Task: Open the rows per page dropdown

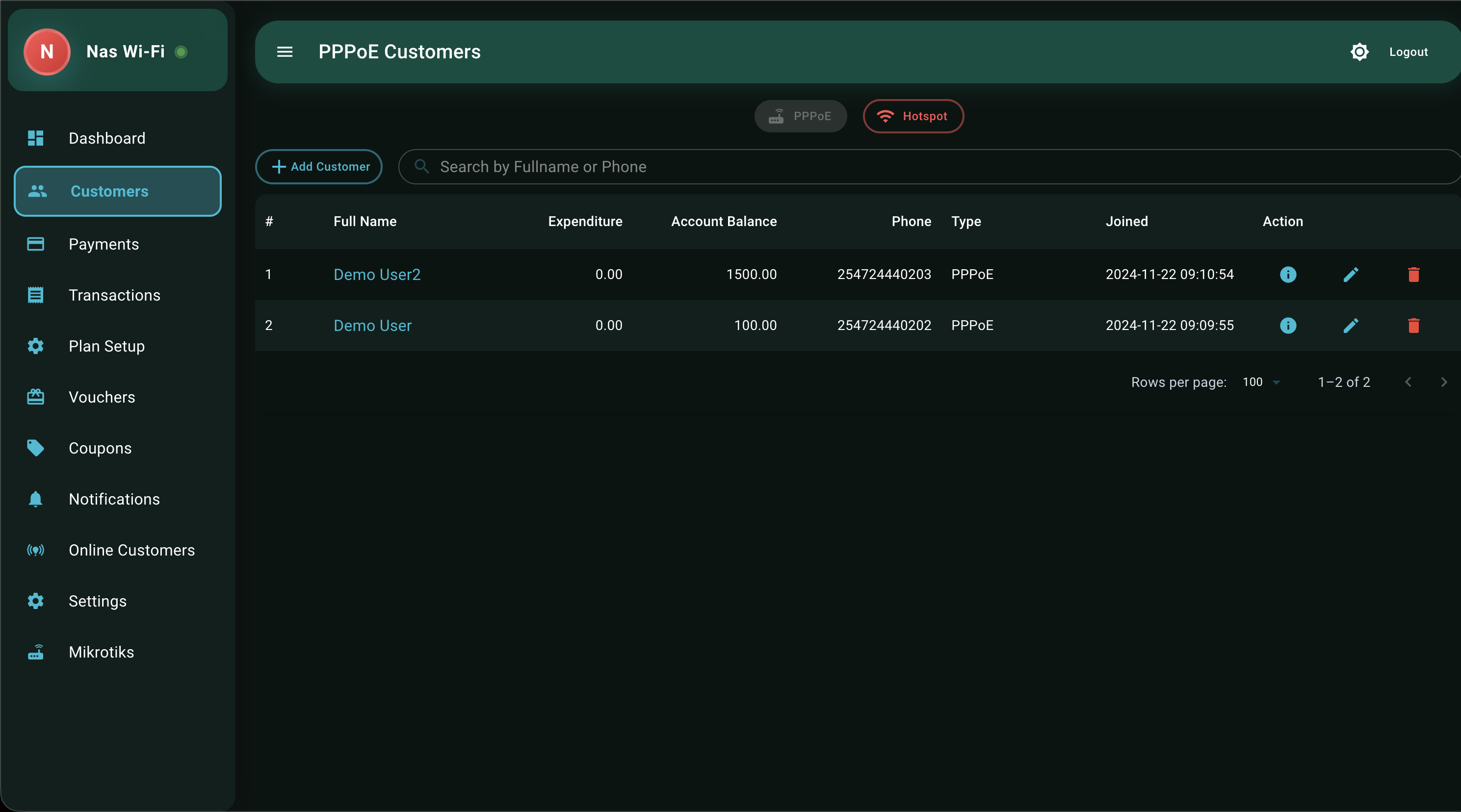Action: [x=1260, y=381]
